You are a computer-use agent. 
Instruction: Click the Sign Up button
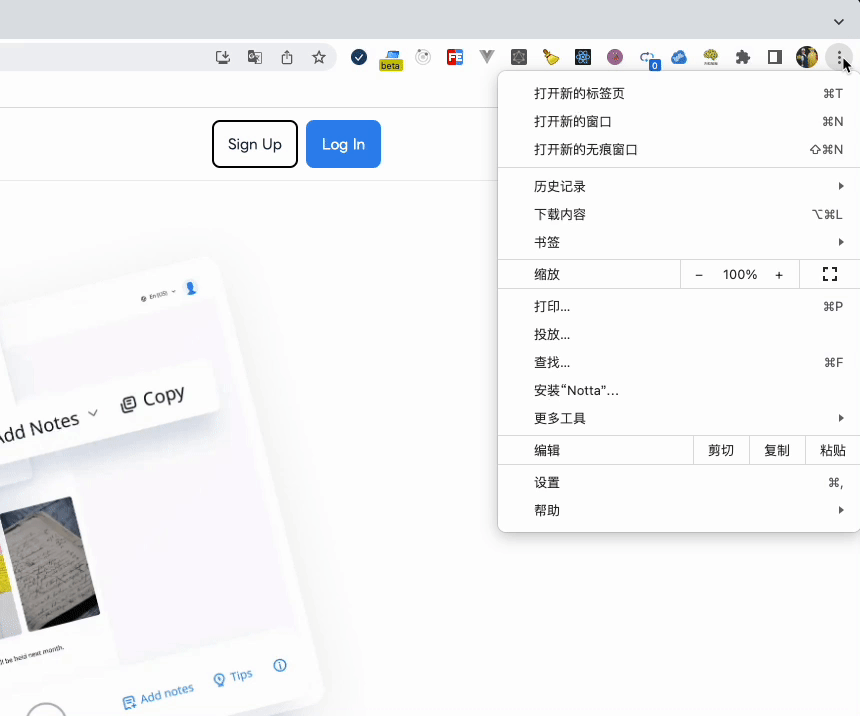tap(255, 144)
